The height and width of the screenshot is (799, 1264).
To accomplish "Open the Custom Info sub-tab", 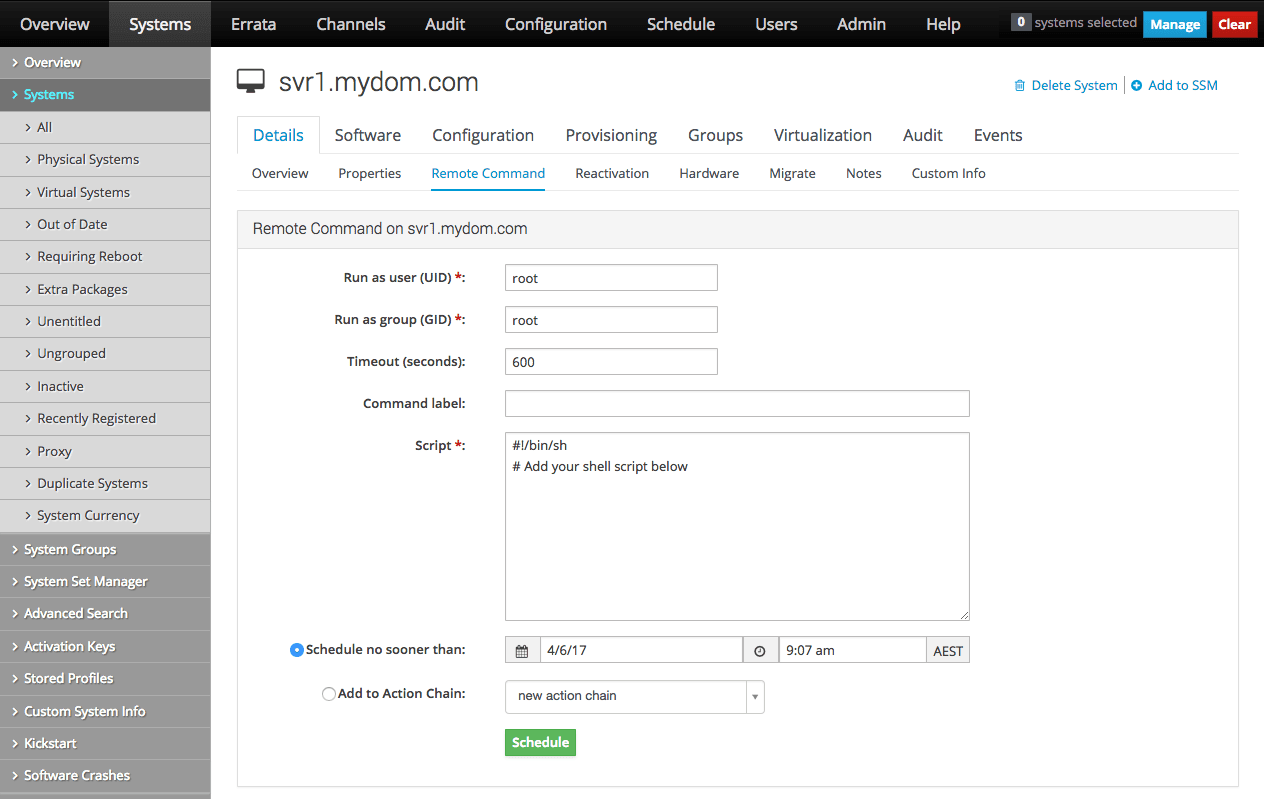I will (949, 173).
